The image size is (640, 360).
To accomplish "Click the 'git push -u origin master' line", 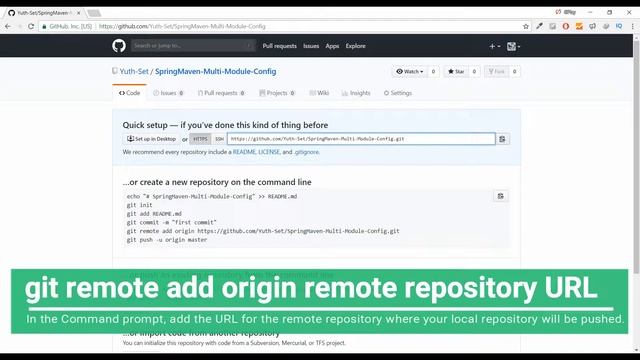I will (x=167, y=240).
